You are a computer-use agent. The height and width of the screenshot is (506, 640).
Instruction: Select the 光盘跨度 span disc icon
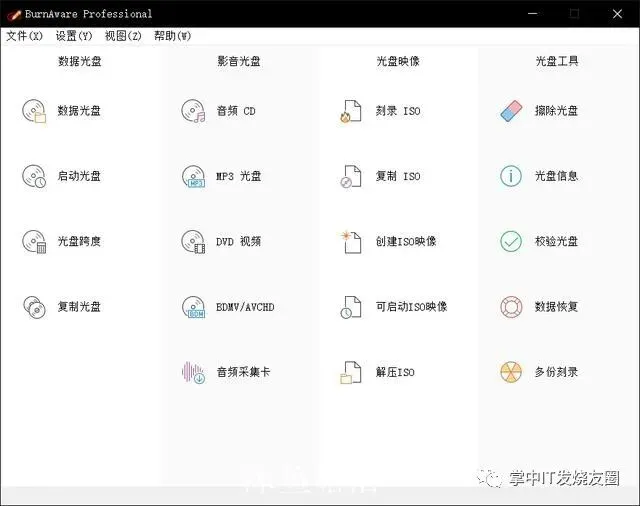[x=34, y=241]
